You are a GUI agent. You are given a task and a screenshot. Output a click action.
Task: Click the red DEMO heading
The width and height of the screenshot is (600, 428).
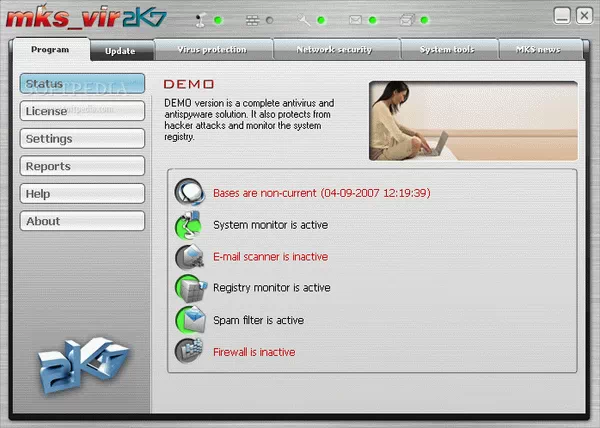coord(189,84)
